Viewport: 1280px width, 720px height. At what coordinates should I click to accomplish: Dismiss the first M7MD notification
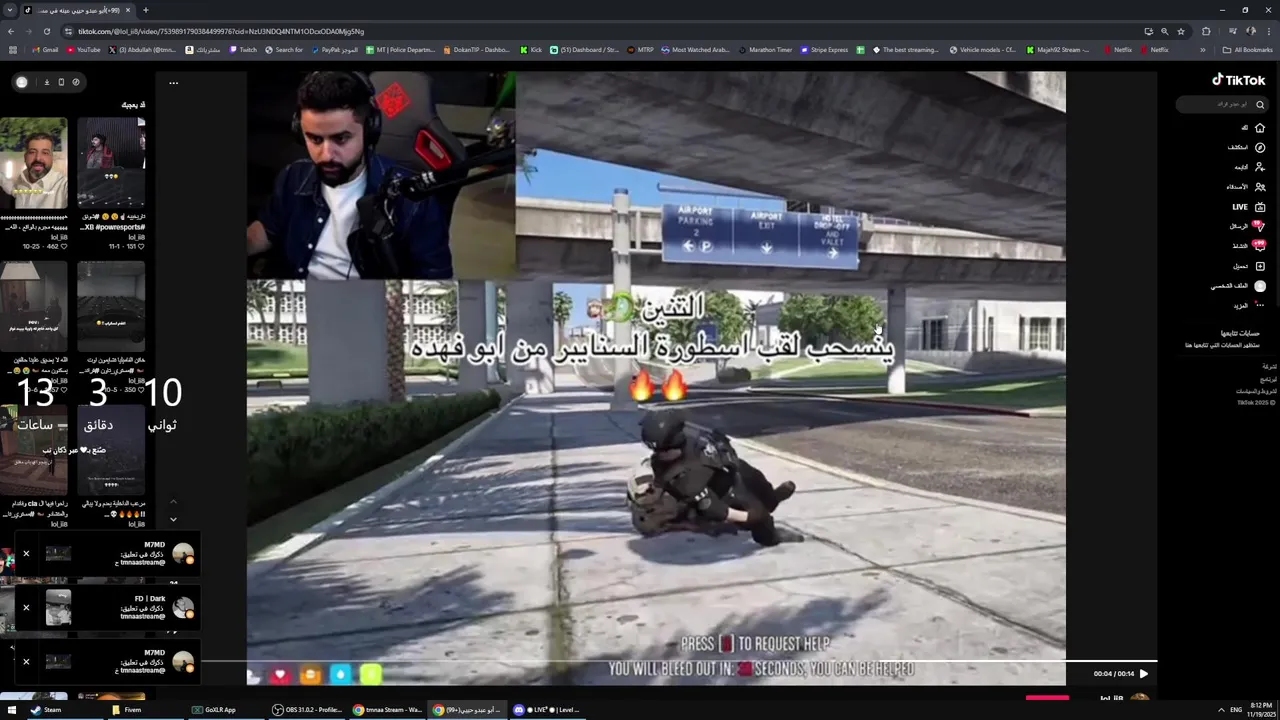click(26, 553)
